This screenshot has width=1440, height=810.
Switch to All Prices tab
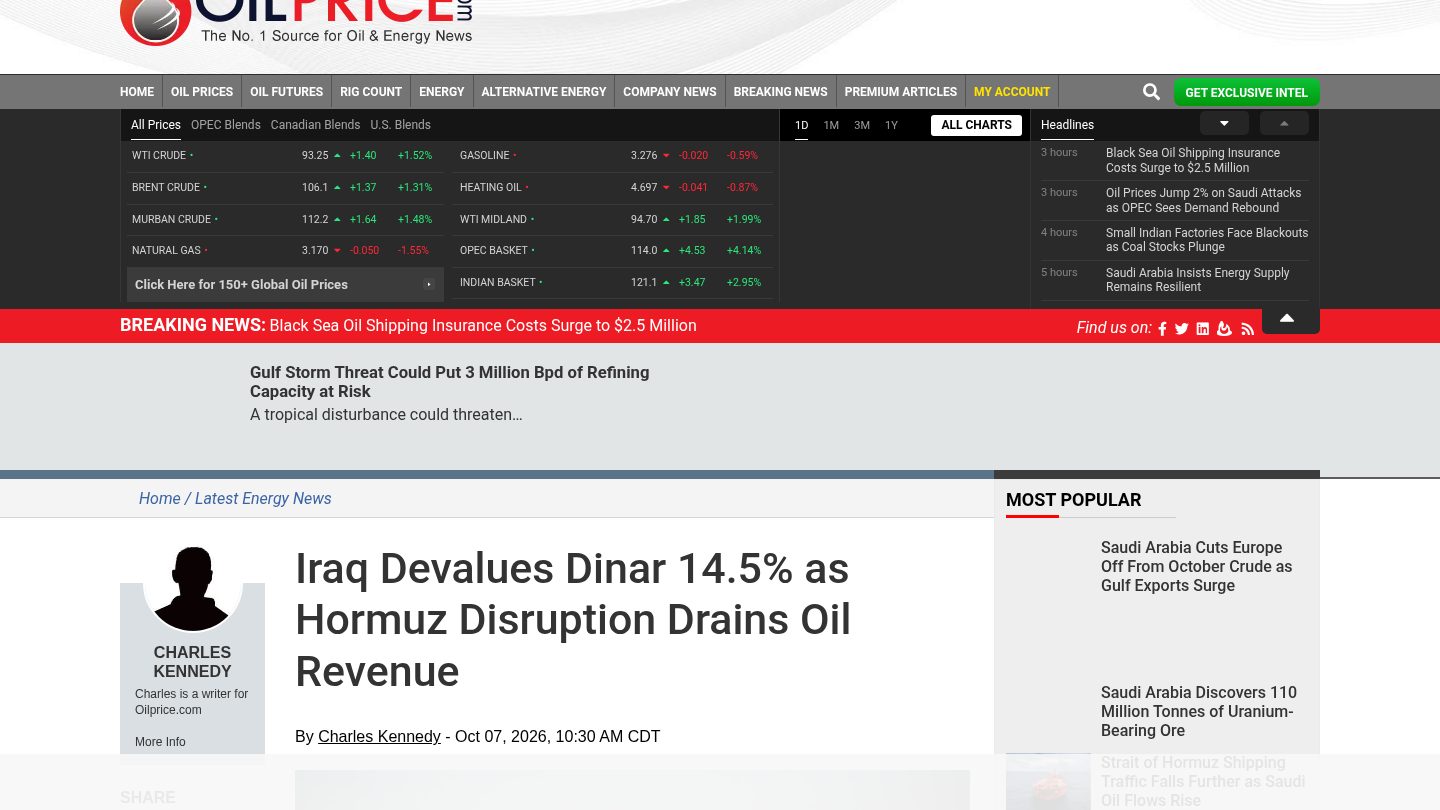coord(156,125)
